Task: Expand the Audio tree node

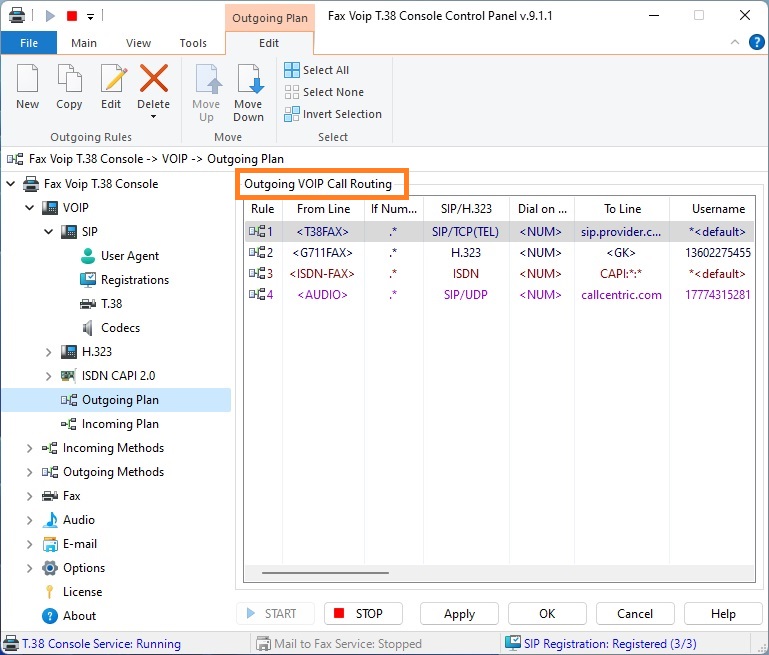Action: [29, 520]
